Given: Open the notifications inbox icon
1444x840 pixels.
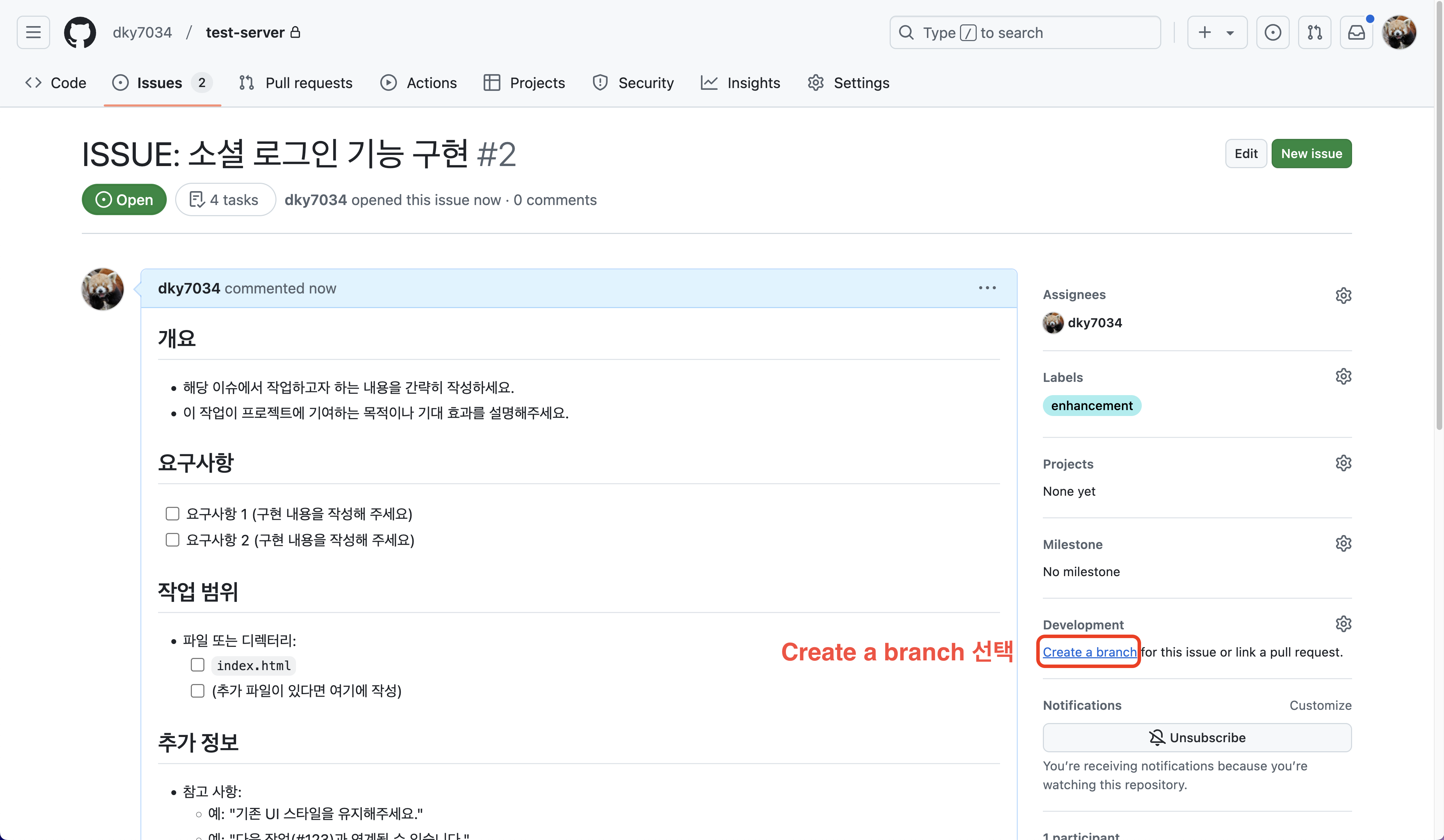Looking at the screenshot, I should coord(1356,33).
